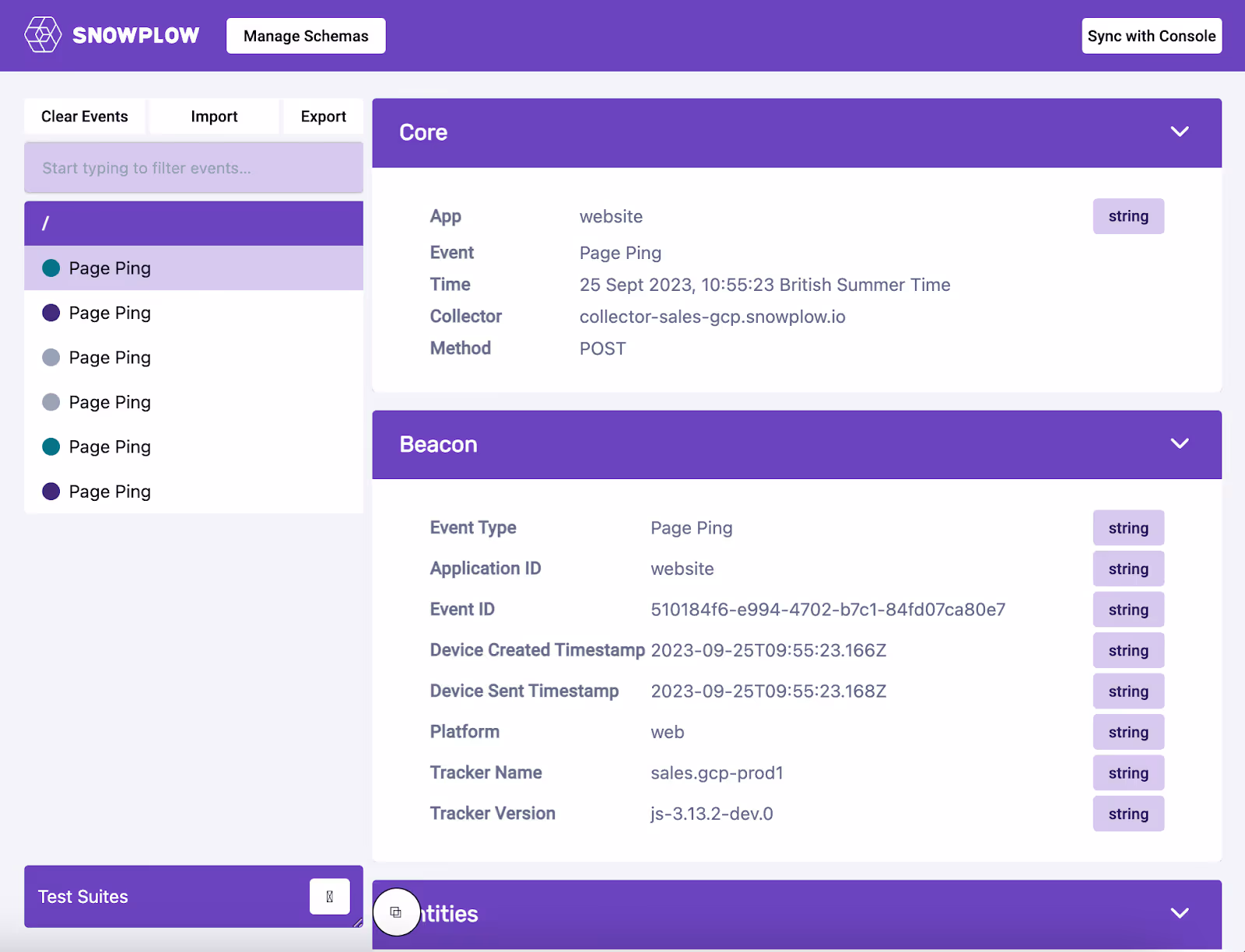Collapse the Core section chevron
Screen dimensions: 1245x952
[1180, 132]
